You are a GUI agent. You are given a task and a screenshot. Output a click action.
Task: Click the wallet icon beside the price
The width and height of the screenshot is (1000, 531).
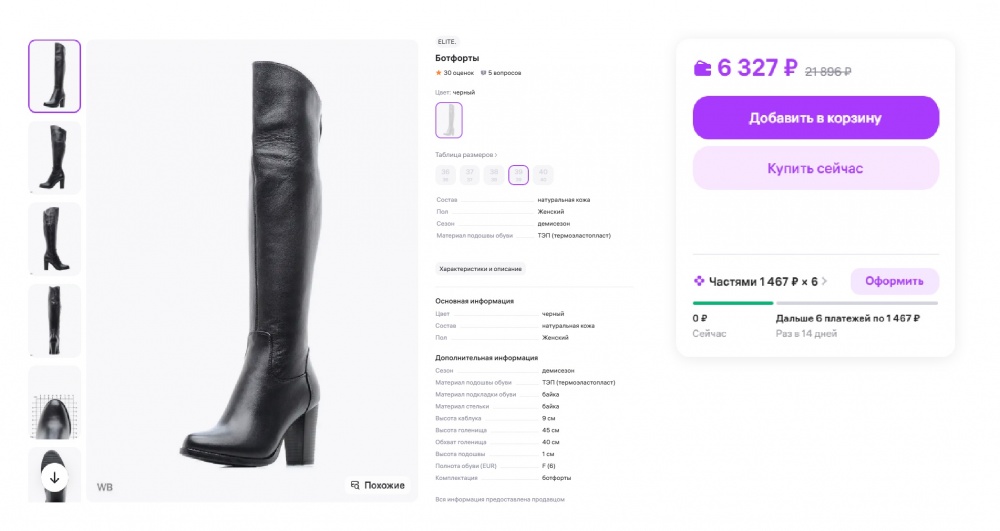pyautogui.click(x=703, y=68)
